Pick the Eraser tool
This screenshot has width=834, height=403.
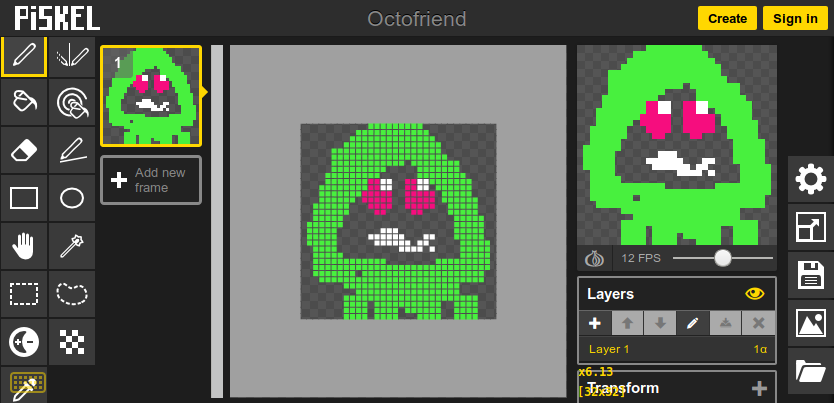(x=23, y=150)
